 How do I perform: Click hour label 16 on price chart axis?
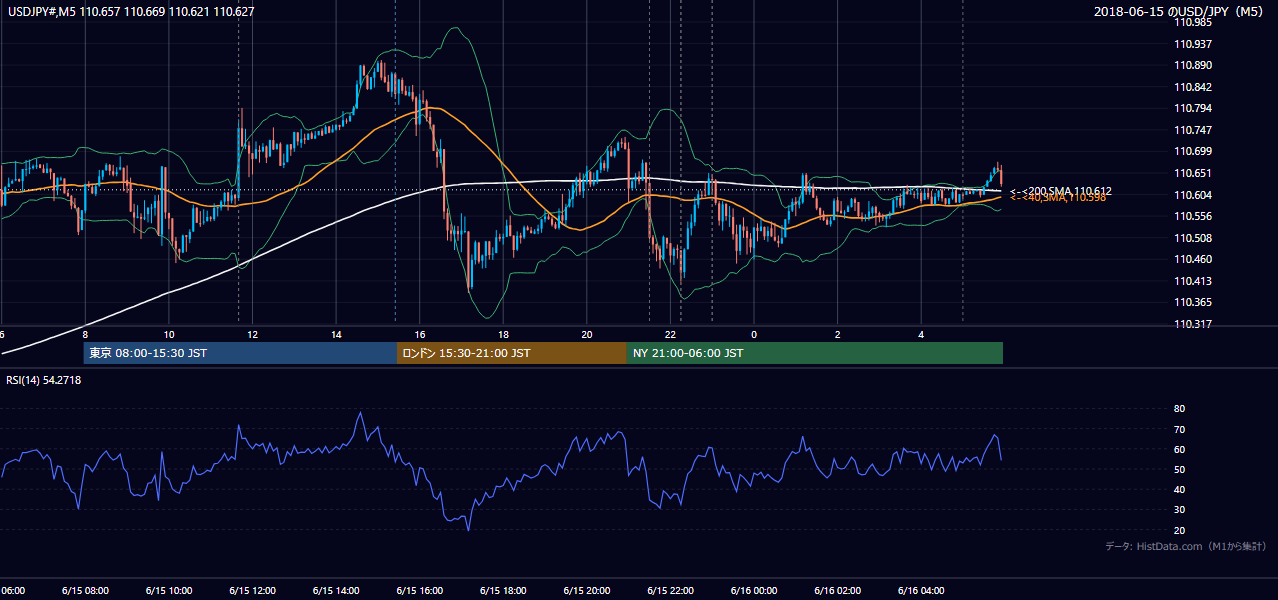click(x=420, y=334)
